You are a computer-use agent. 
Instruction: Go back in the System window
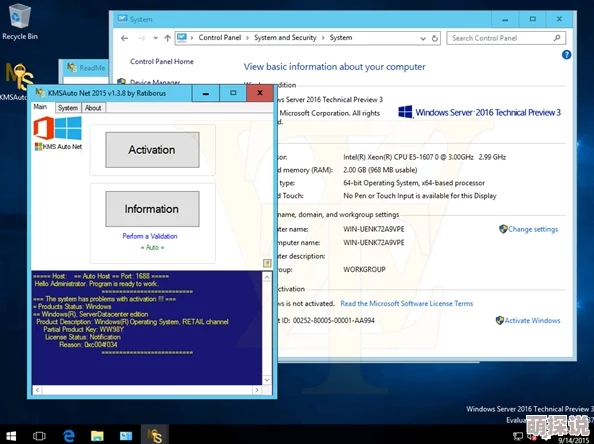tap(124, 38)
